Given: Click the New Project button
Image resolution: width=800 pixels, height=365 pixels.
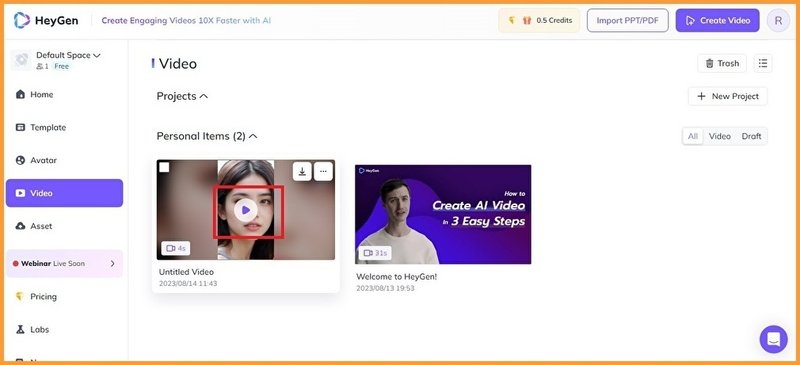Looking at the screenshot, I should 728,96.
